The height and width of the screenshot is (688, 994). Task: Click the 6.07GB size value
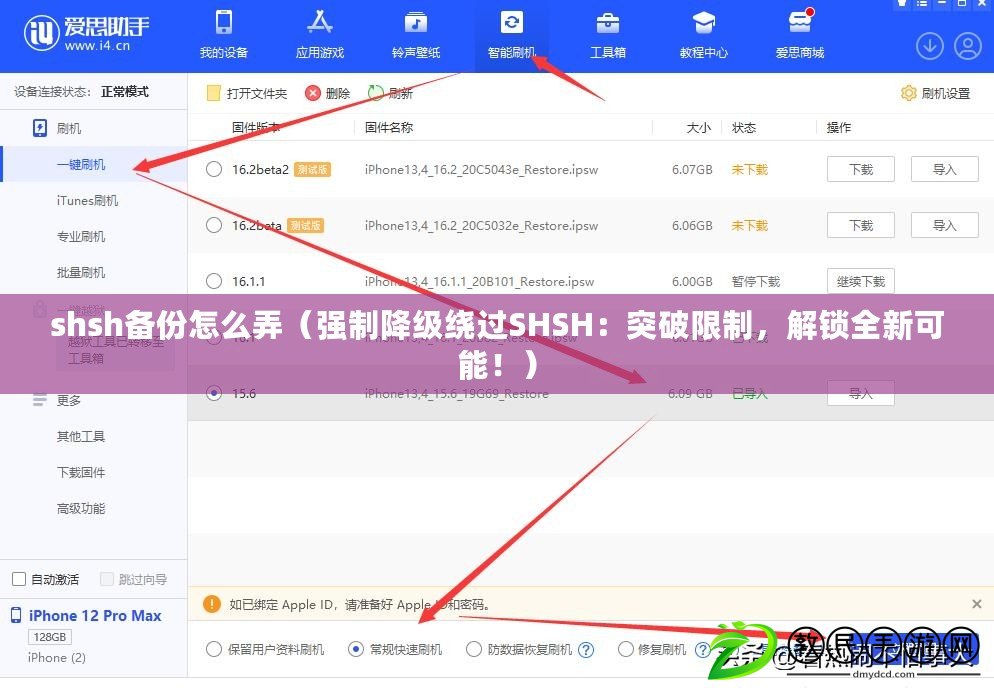coord(692,169)
